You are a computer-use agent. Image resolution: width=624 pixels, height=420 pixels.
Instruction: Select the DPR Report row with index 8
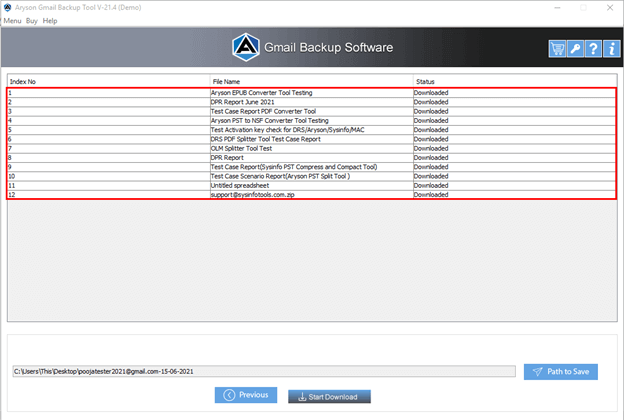click(312, 158)
